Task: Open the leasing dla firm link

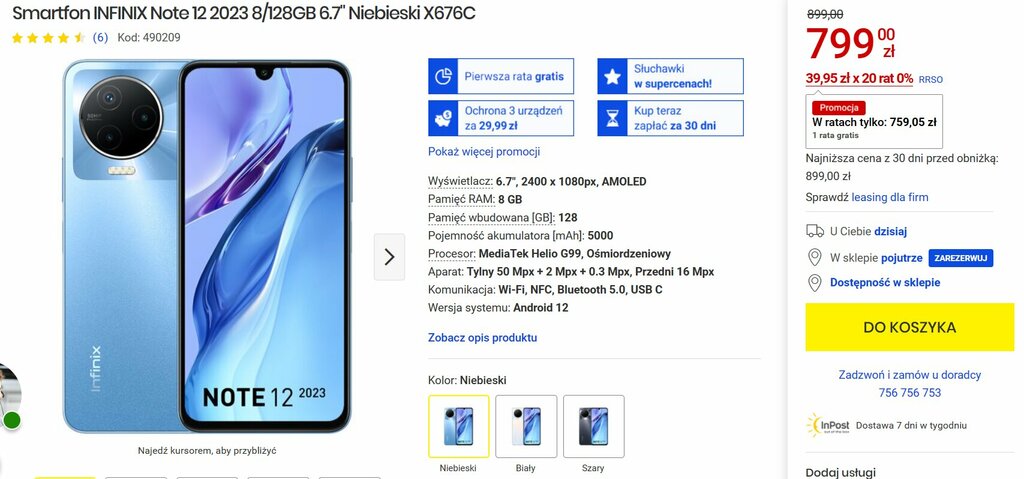Action: click(889, 197)
